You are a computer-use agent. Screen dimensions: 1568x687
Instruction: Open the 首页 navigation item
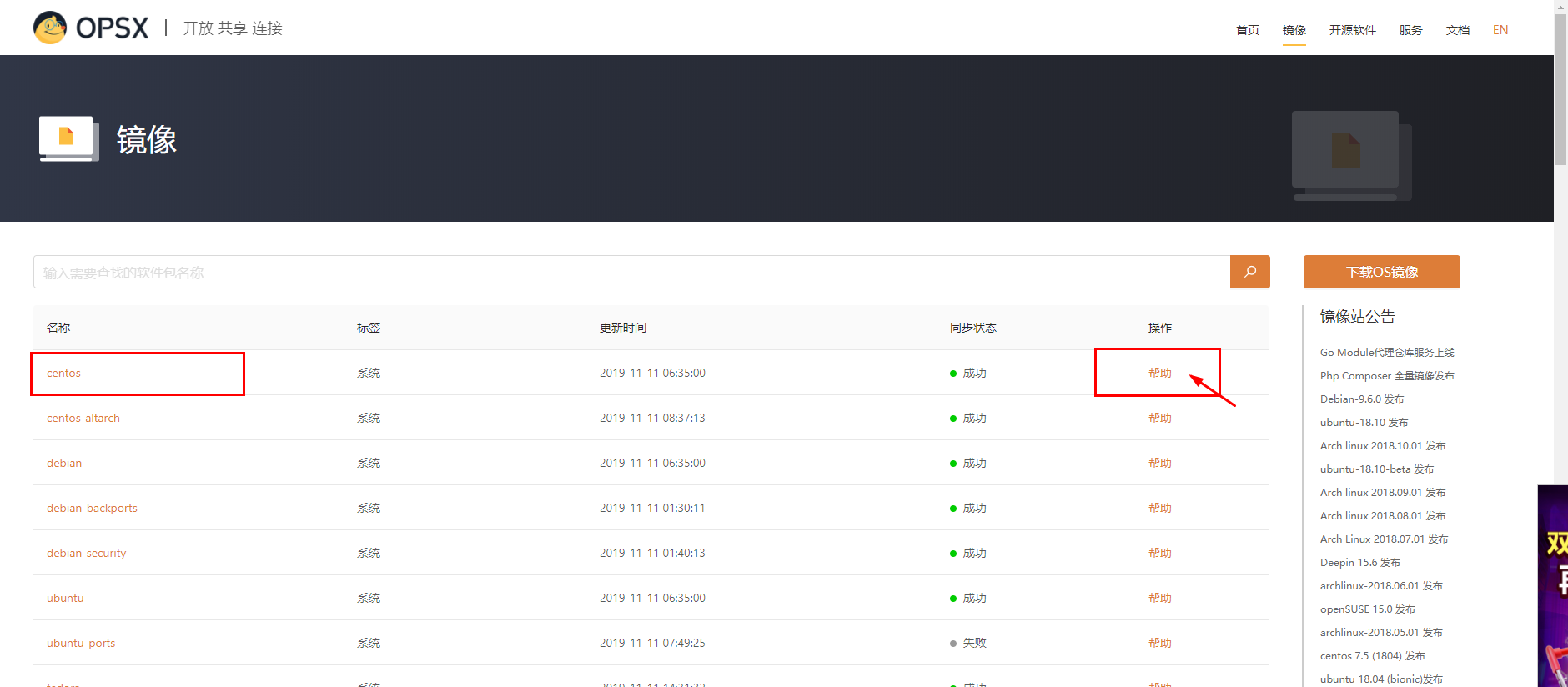tap(1247, 30)
